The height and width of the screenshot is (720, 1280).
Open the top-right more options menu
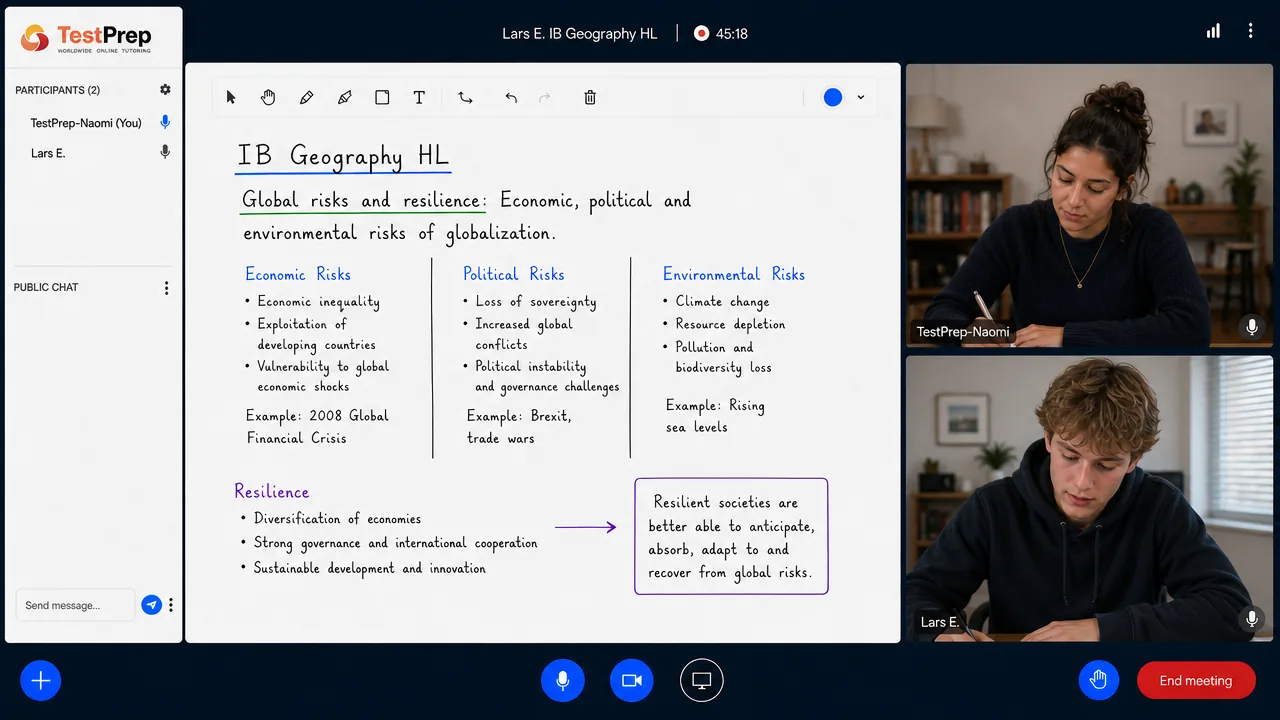tap(1250, 31)
